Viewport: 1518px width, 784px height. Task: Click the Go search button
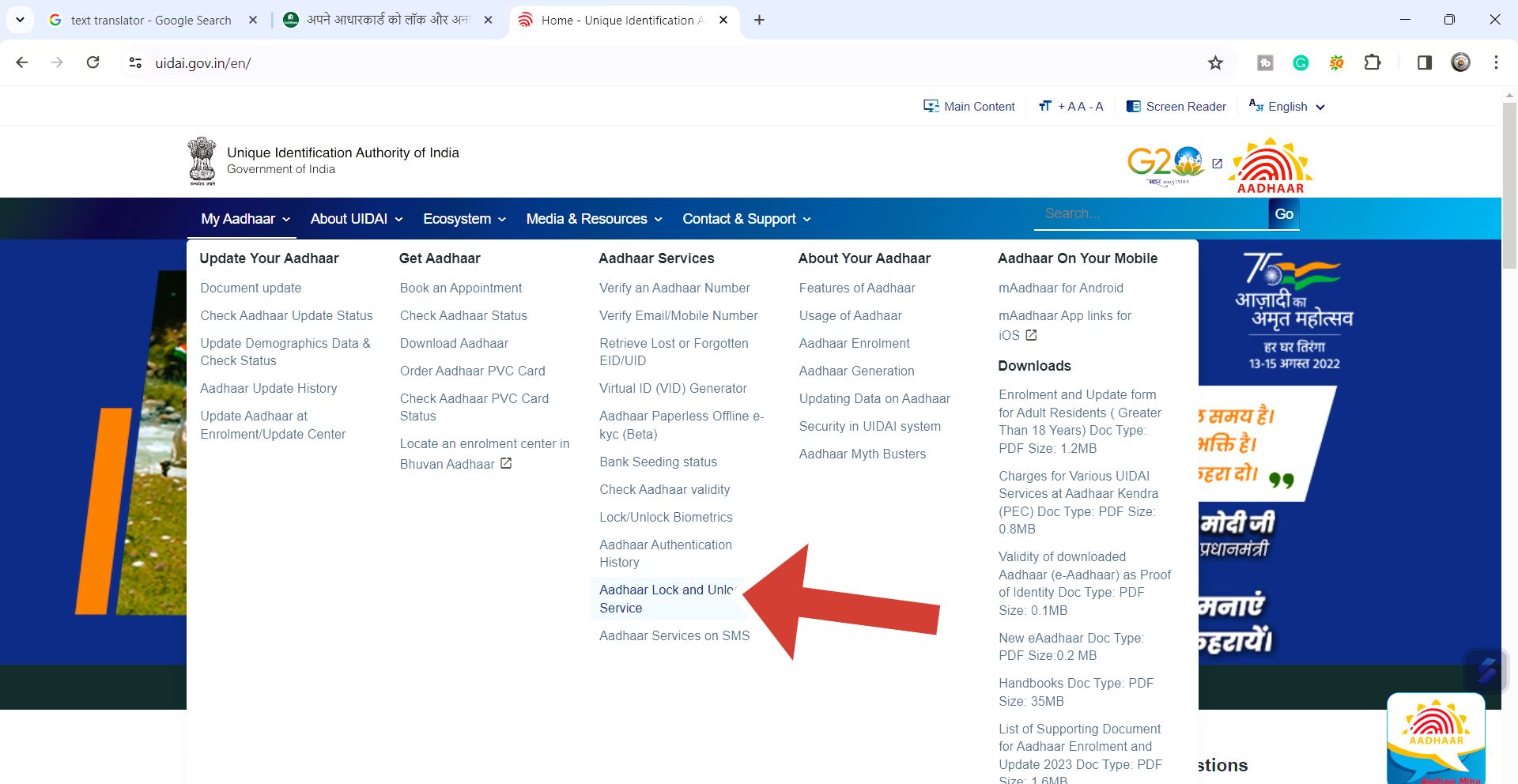[x=1284, y=213]
